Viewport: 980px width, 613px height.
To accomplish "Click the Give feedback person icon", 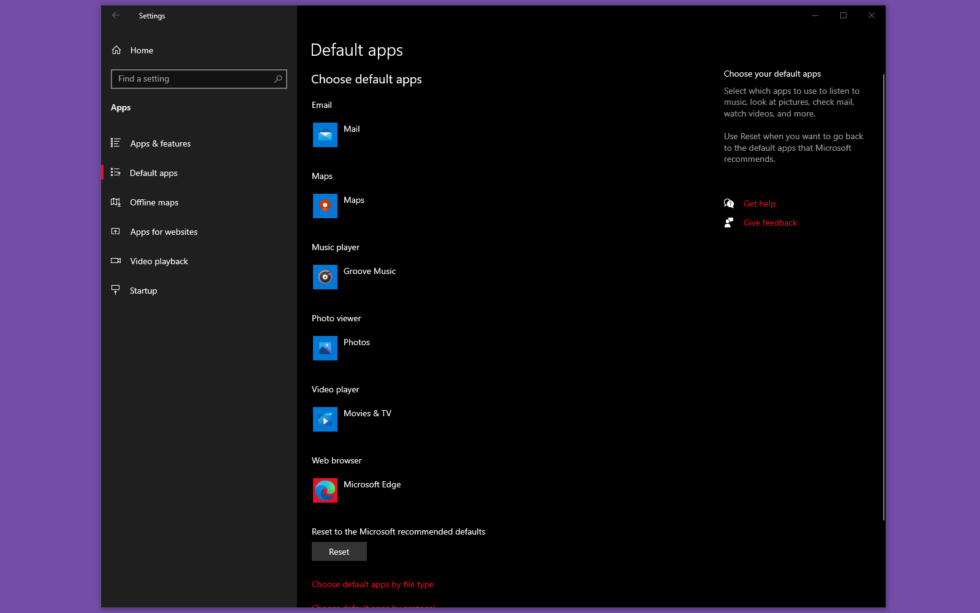I will tap(729, 222).
